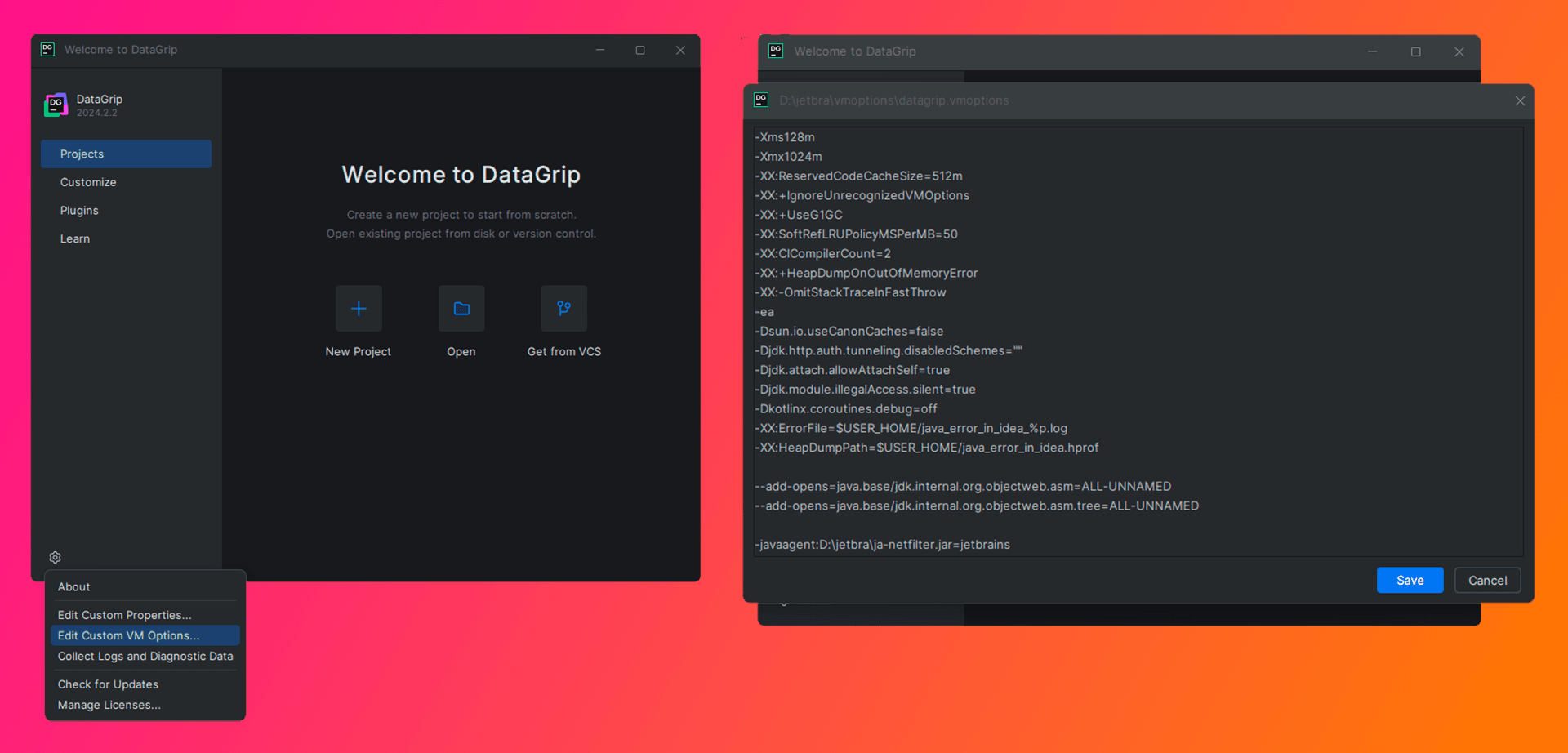Click About in the gear menu
The image size is (1568, 753).
[73, 586]
